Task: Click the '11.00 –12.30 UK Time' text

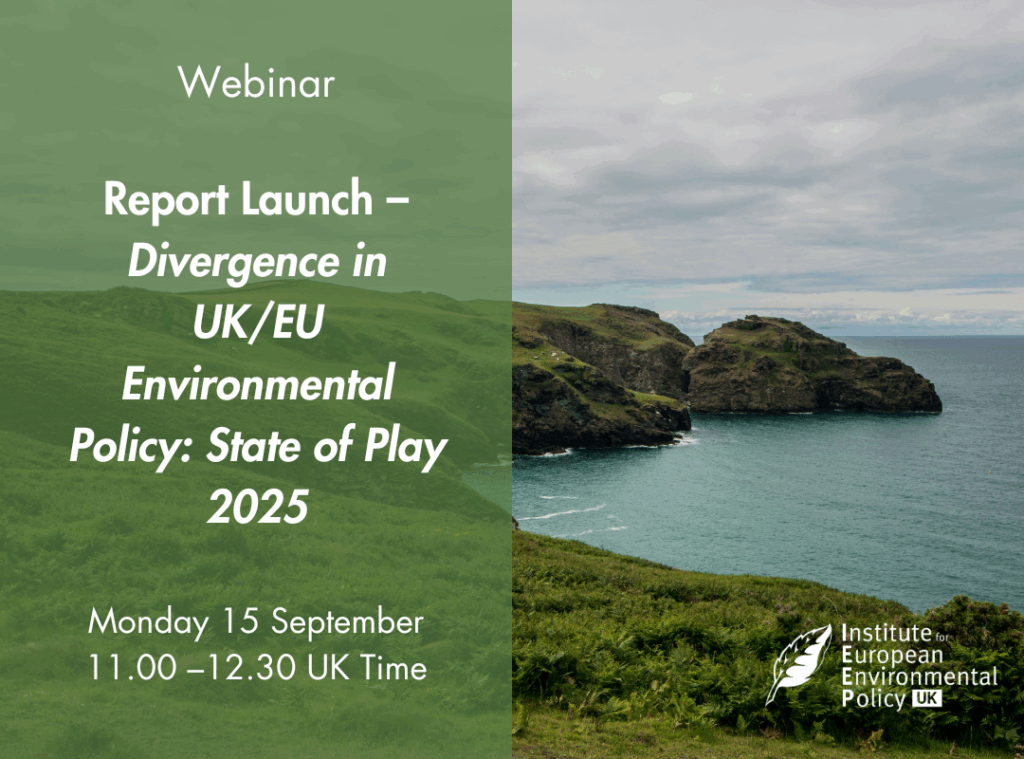Action: tap(256, 667)
